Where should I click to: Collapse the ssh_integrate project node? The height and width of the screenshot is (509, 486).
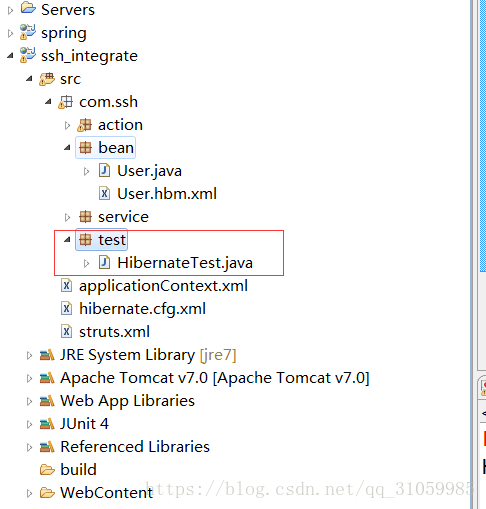[x=10, y=56]
